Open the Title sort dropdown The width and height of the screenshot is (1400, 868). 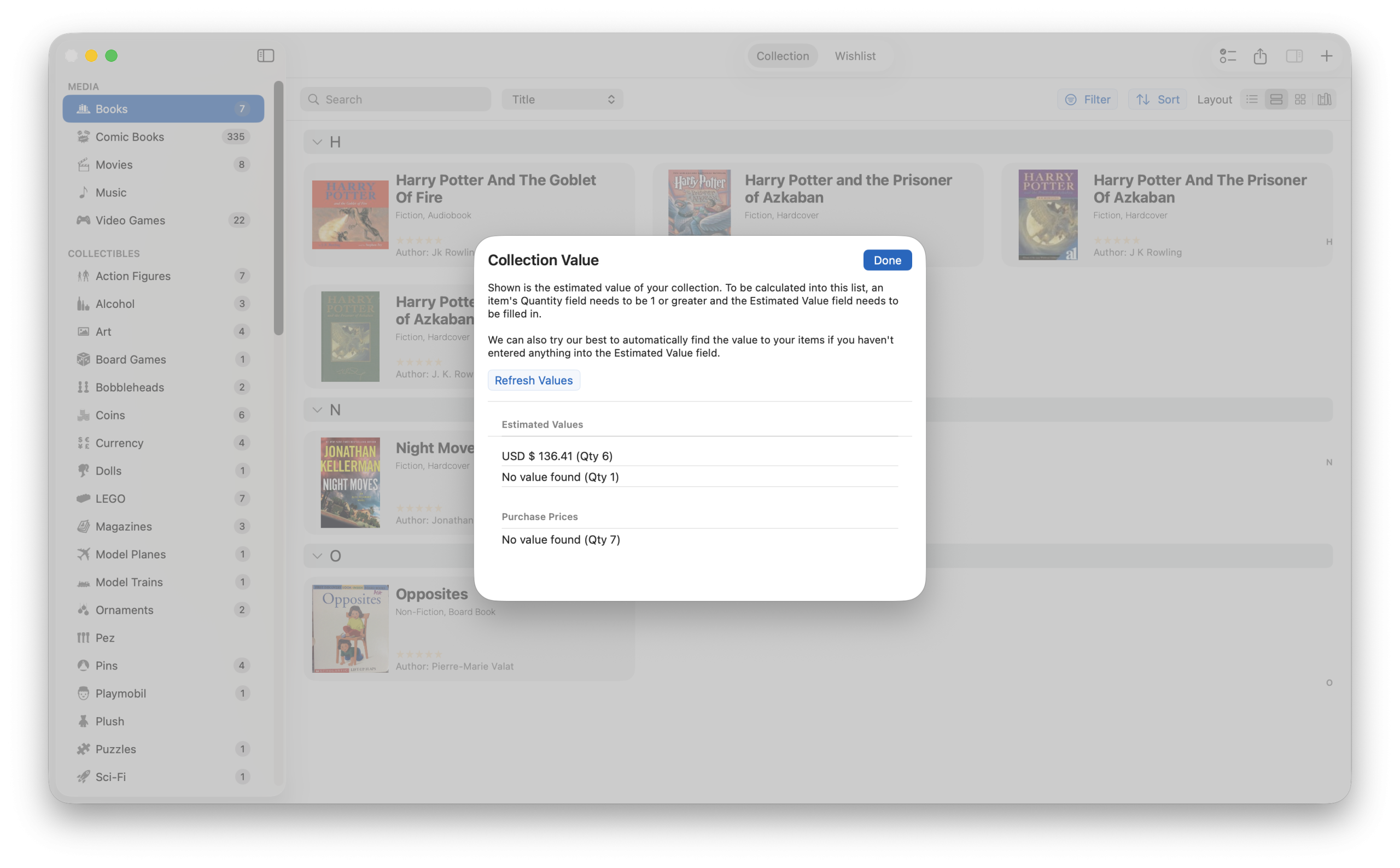pyautogui.click(x=562, y=99)
